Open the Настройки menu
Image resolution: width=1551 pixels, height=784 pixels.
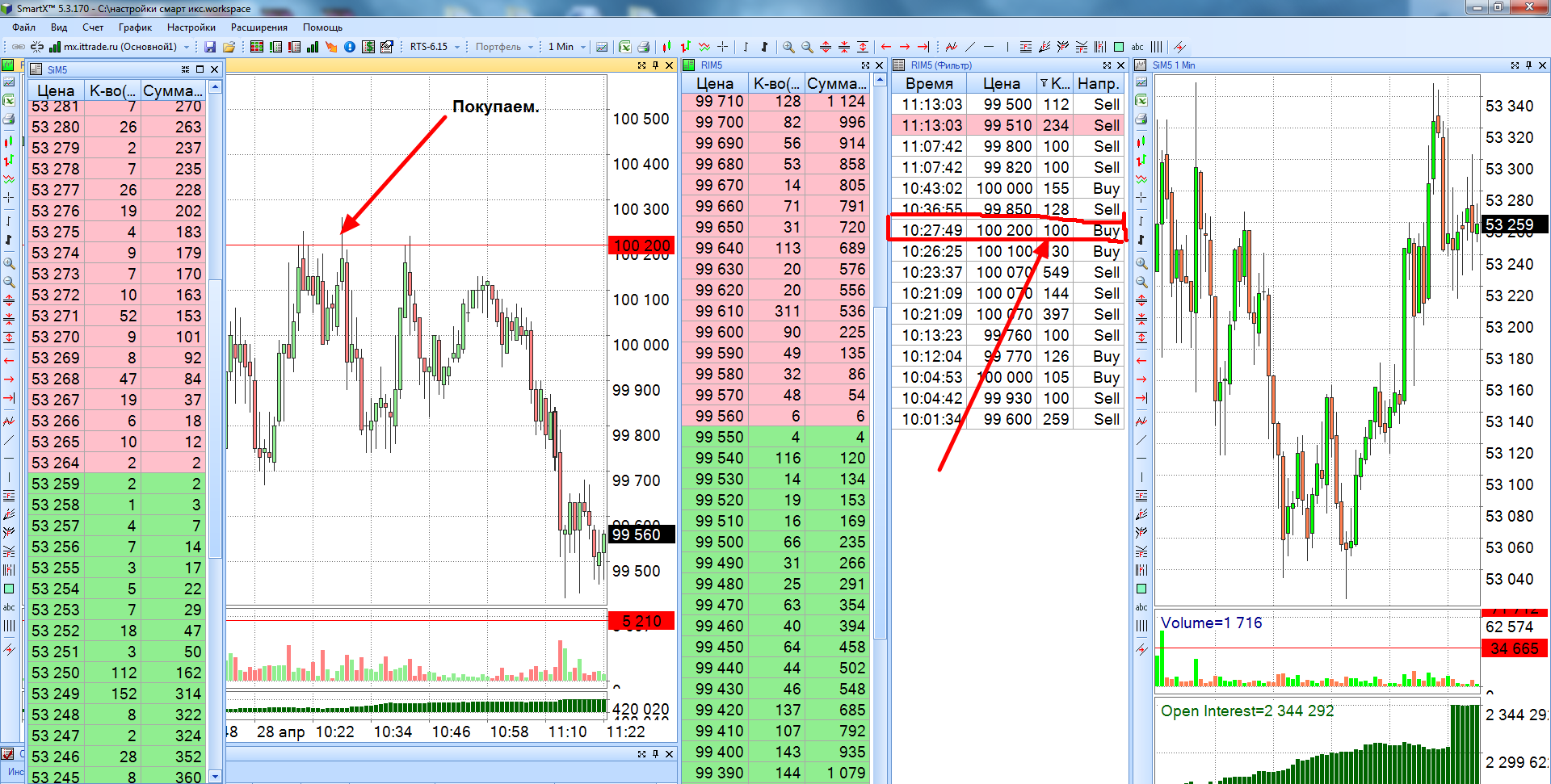[x=191, y=27]
